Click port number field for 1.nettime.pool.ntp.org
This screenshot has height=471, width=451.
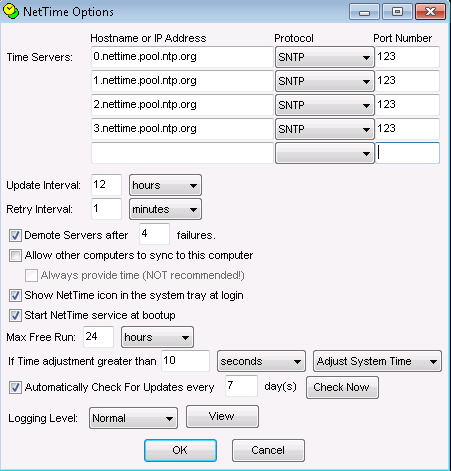pyautogui.click(x=407, y=81)
